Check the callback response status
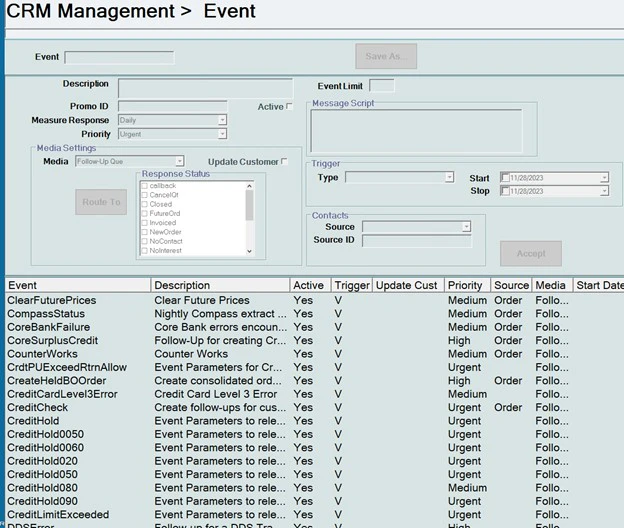The width and height of the screenshot is (624, 528). tap(144, 186)
